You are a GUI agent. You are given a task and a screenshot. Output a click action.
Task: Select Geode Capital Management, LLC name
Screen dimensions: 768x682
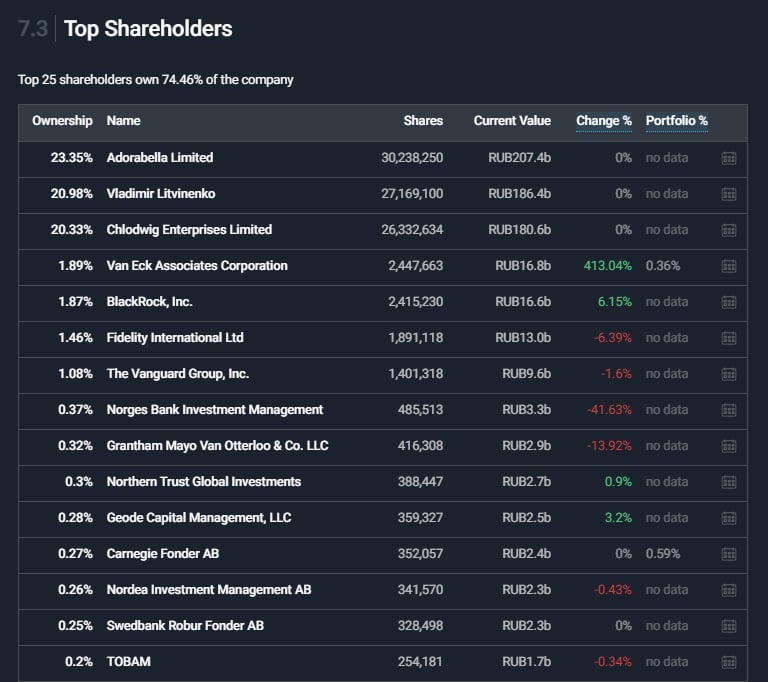[x=199, y=518]
